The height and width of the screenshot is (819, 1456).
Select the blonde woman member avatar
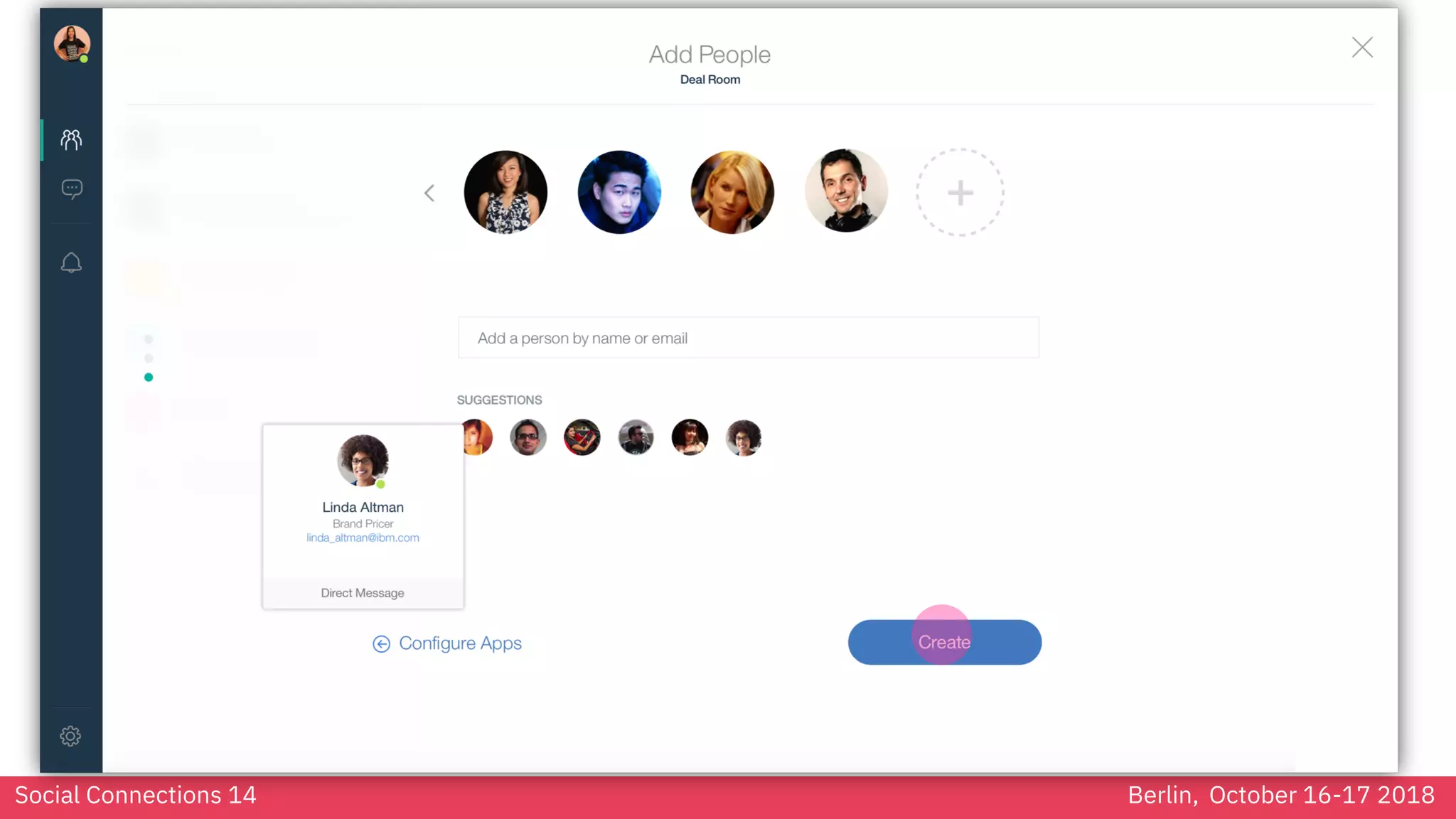click(x=732, y=192)
